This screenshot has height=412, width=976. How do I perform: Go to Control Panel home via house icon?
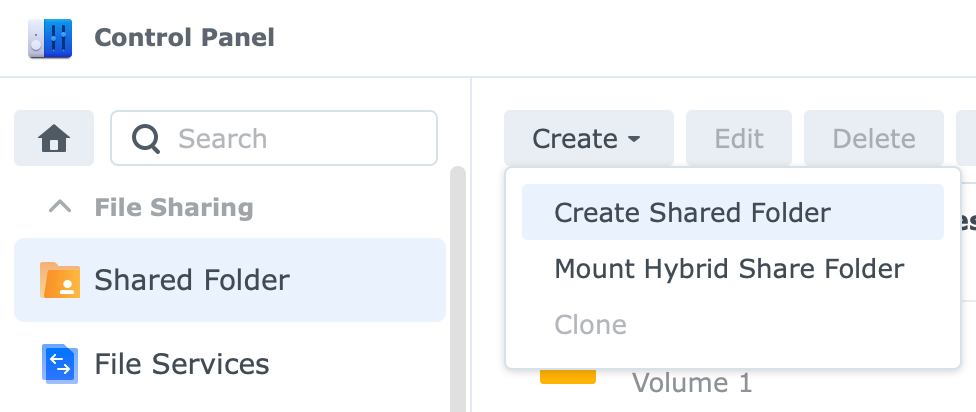pos(54,138)
